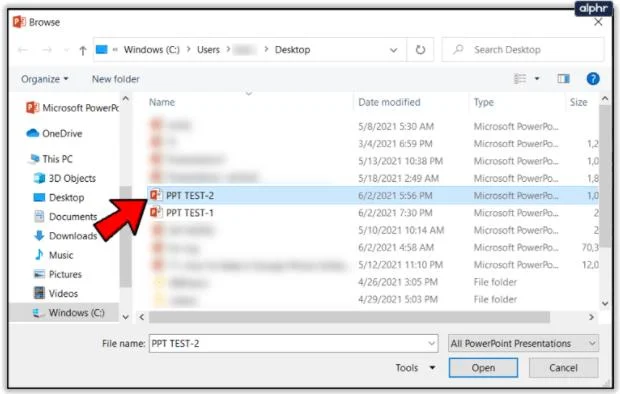Click the file list scroll down arrow
Screen dimensions: 620x394
[605, 303]
